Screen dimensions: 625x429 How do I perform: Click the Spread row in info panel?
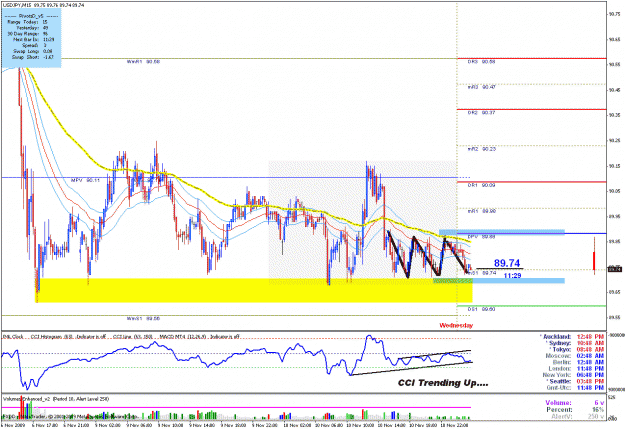[x=34, y=45]
